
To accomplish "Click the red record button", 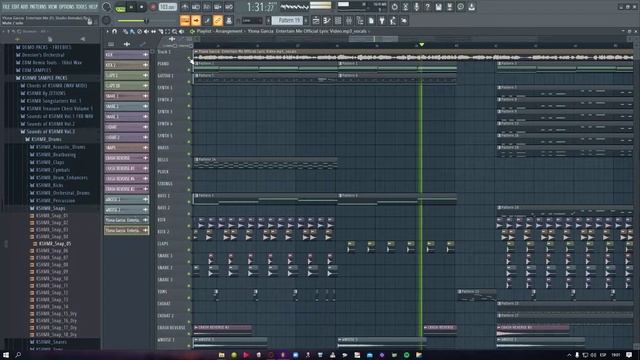I will 153,7.
